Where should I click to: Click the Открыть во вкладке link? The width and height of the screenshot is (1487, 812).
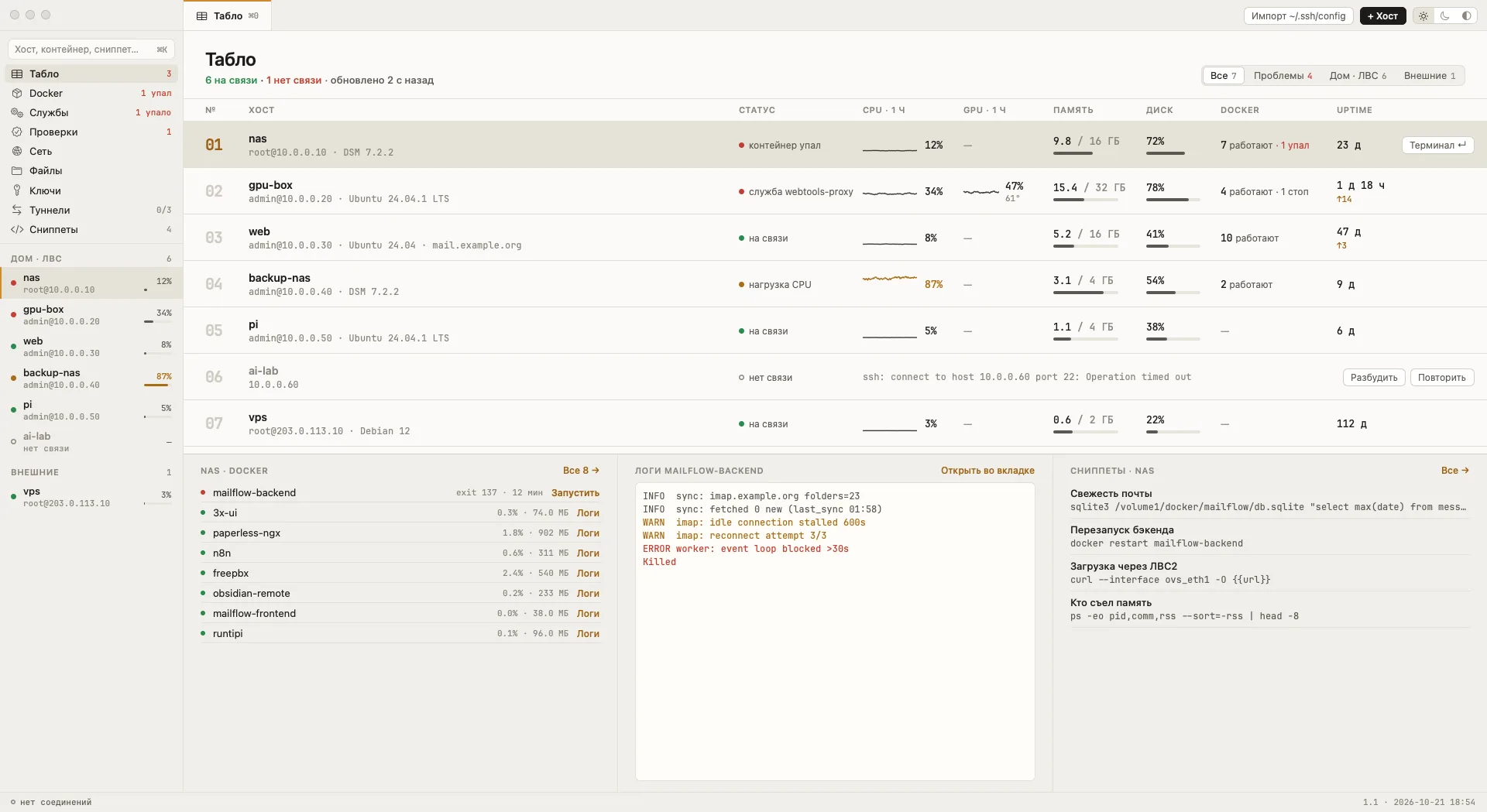click(987, 471)
